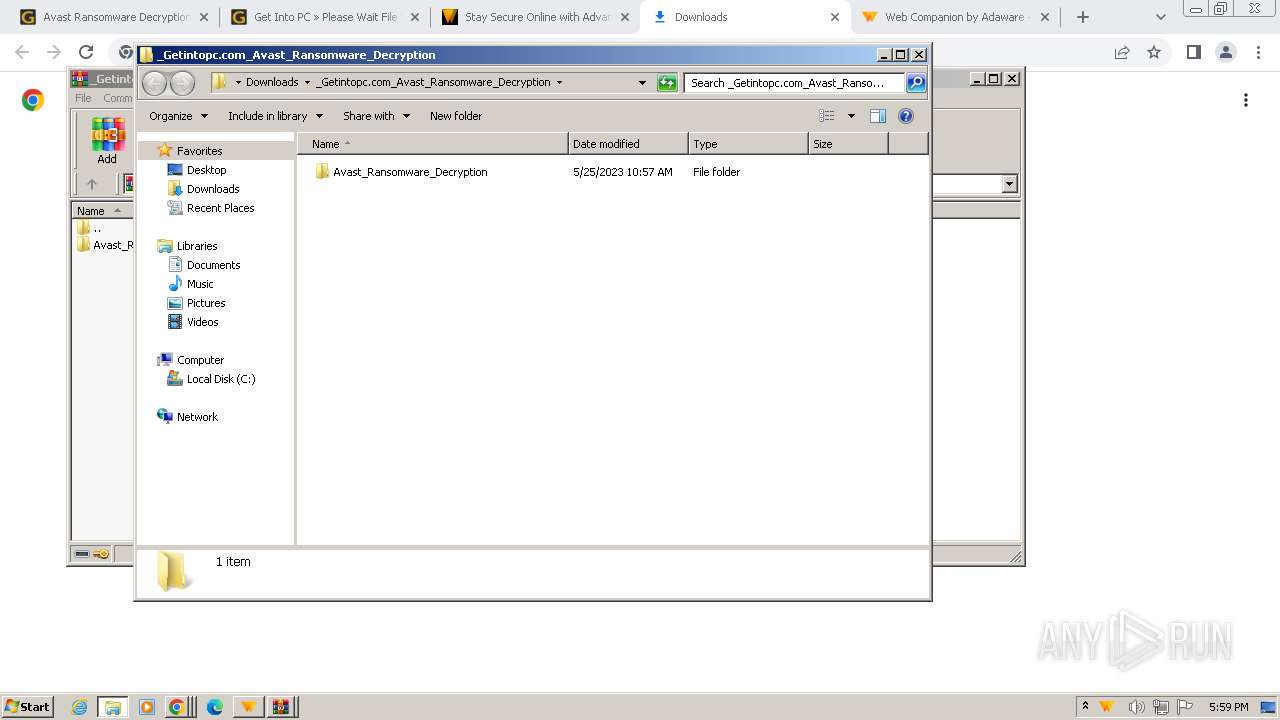The width and height of the screenshot is (1280, 720).
Task: Expand arrow after Downloads breadcrumb
Action: pyautogui.click(x=307, y=83)
